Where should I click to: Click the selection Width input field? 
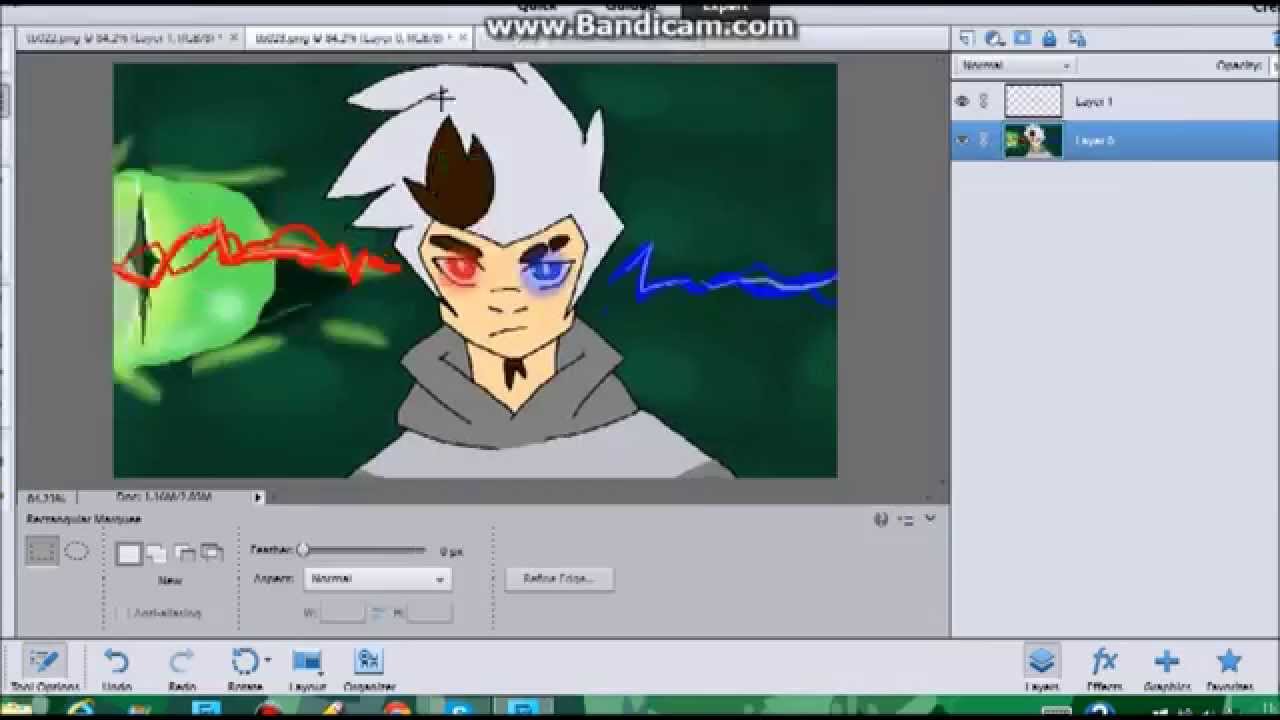pos(342,612)
